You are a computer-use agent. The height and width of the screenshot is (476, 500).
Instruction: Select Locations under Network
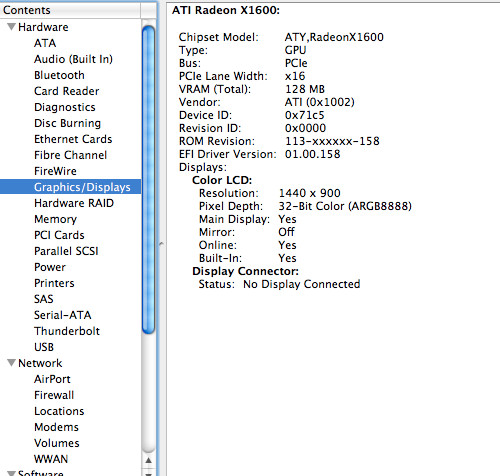(x=59, y=411)
